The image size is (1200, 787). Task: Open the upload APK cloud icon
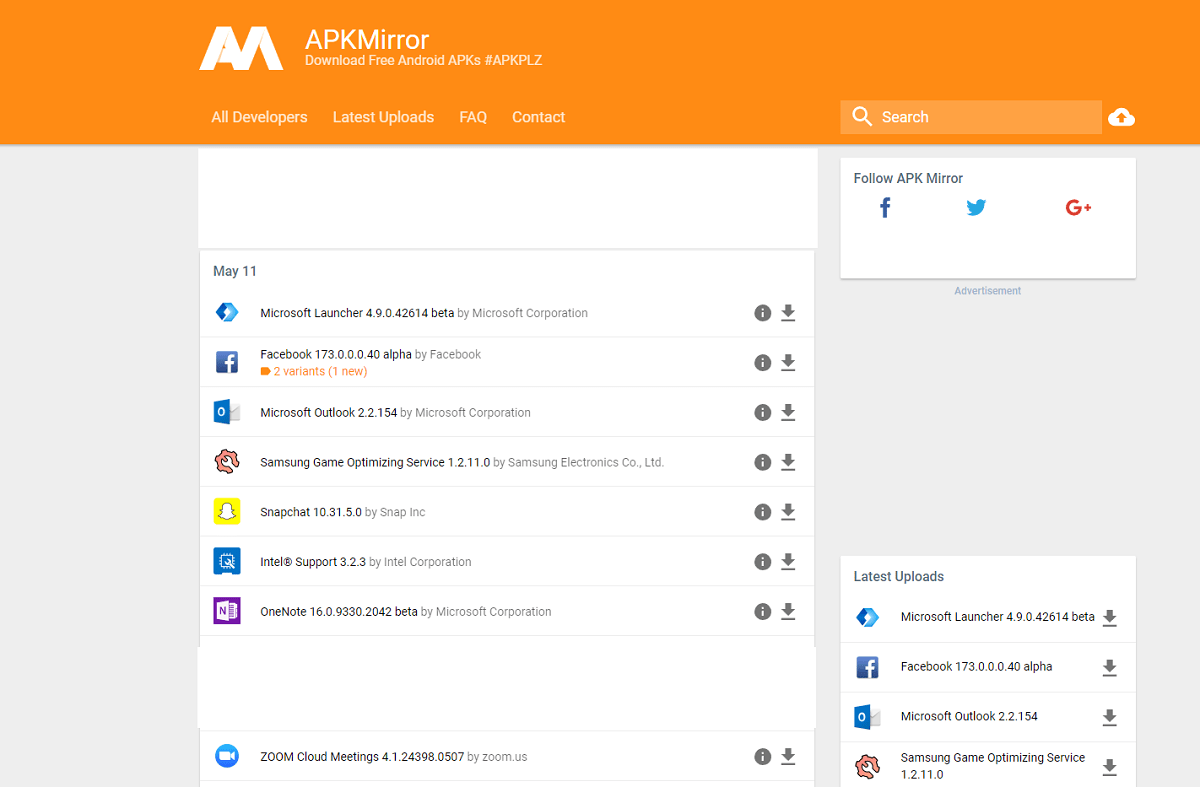[1121, 117]
